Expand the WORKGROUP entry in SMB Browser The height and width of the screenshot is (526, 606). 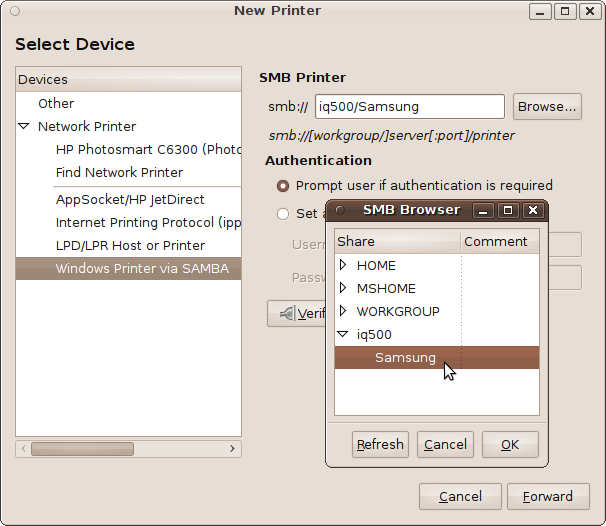click(x=342, y=311)
